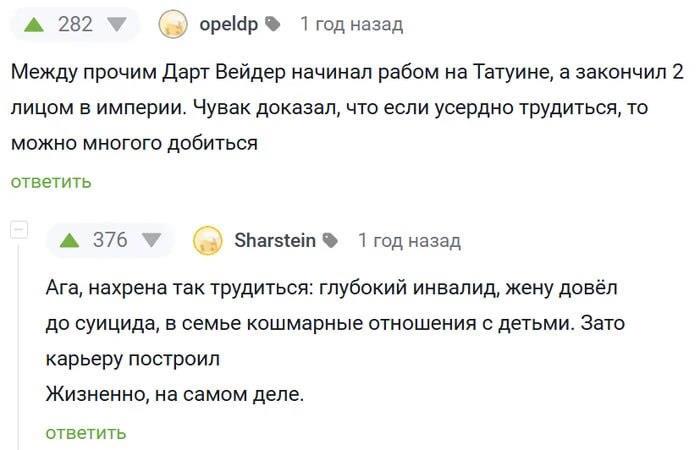Upvote opeldp's comment
The image size is (700, 450).
point(38,24)
